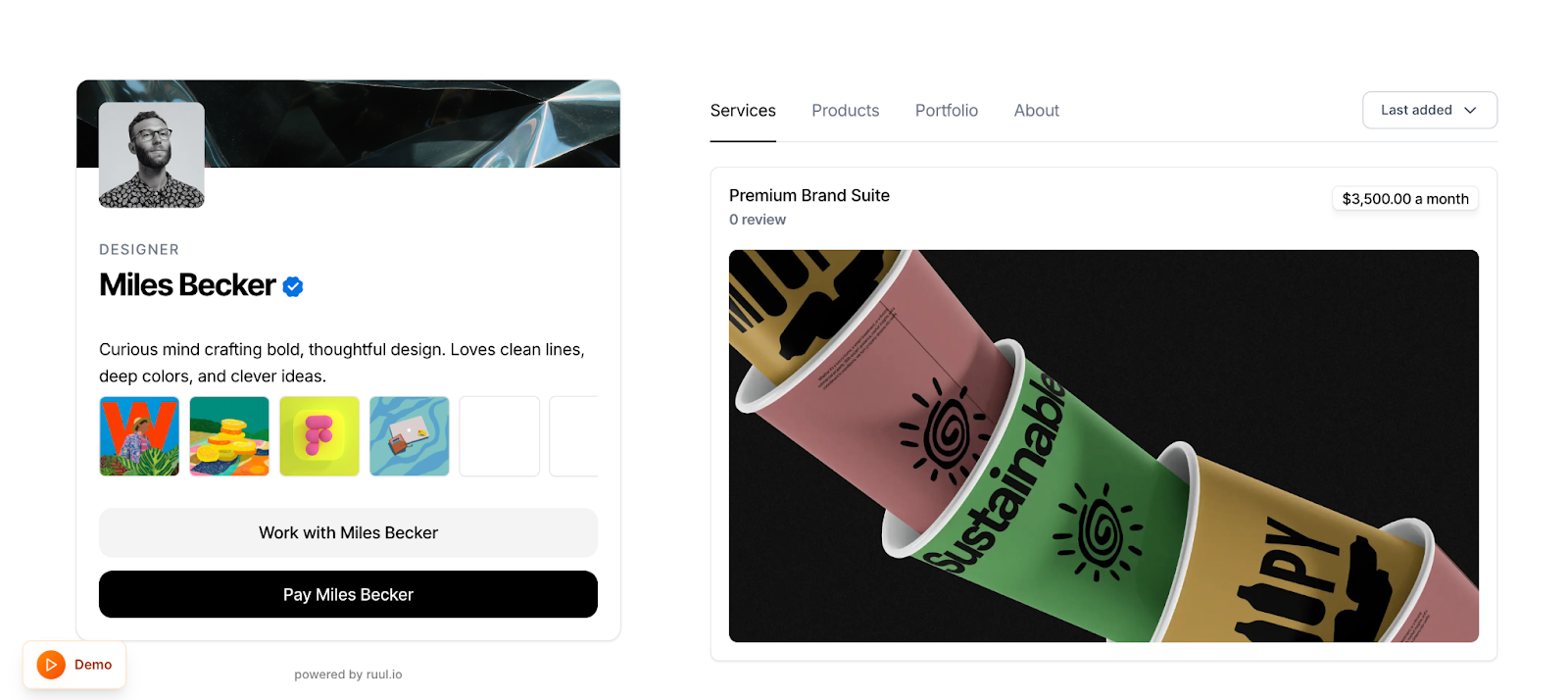Click the $3,500.00 a month price tag
The width and height of the screenshot is (1568, 700).
[x=1405, y=199]
